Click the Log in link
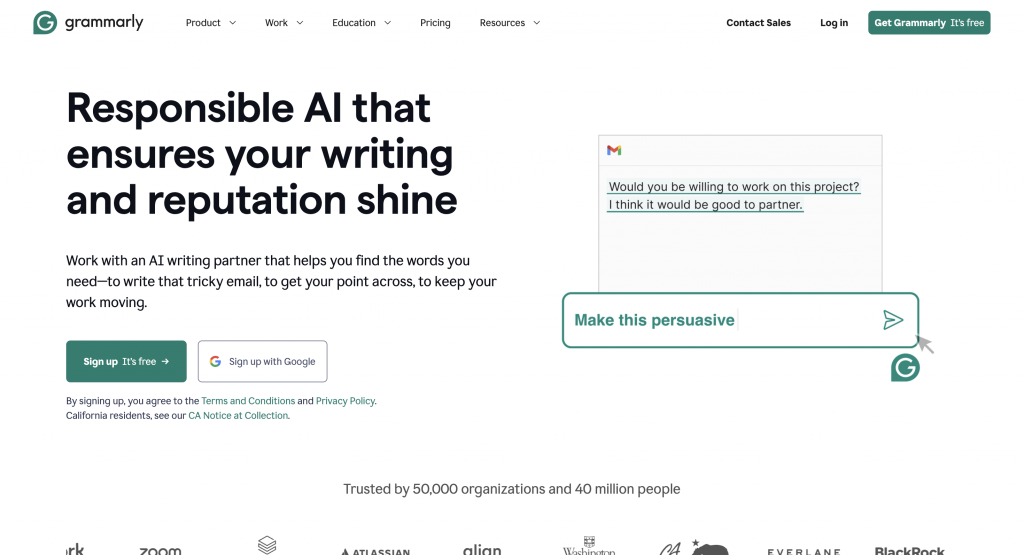1024x555 pixels. point(834,23)
